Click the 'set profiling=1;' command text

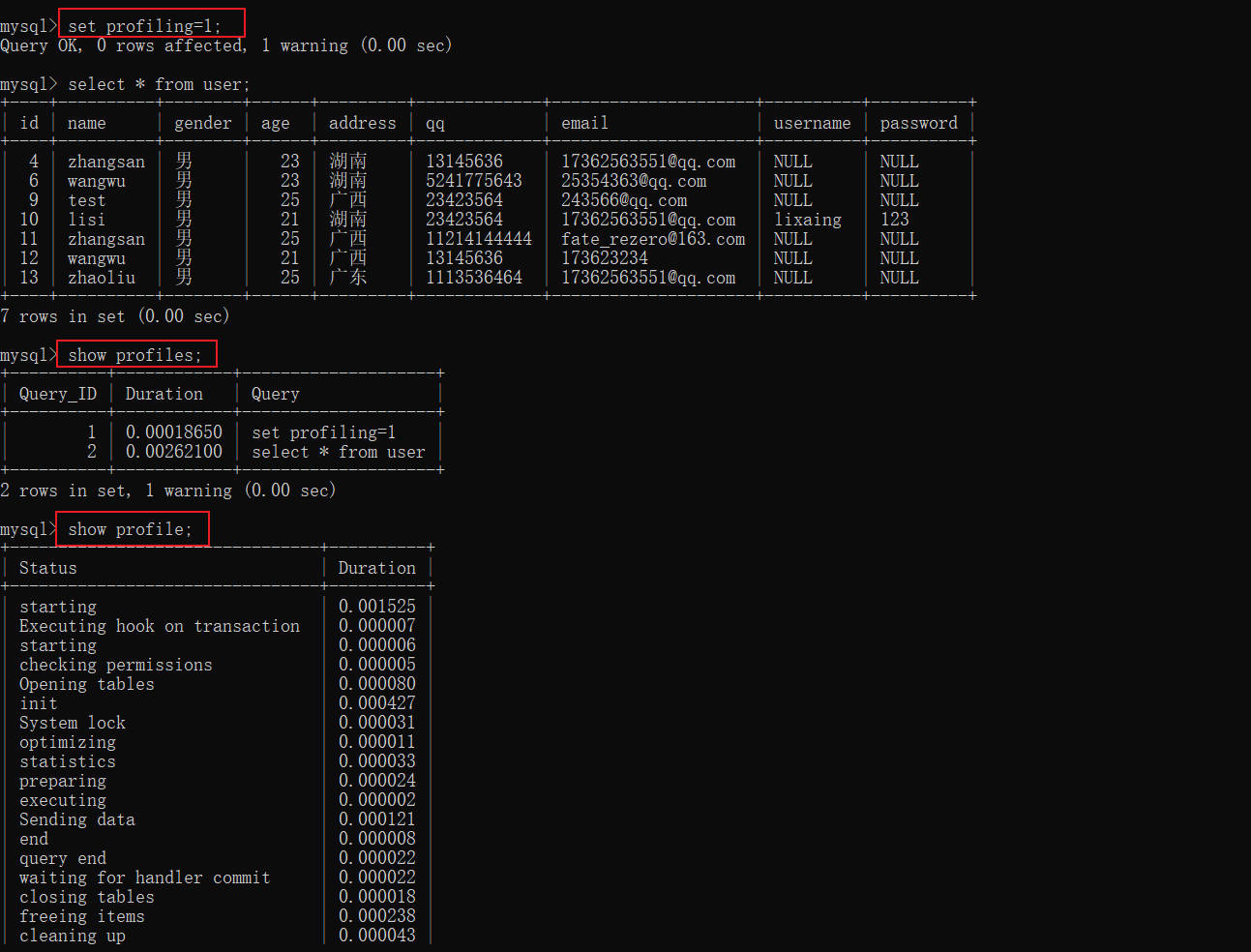[144, 26]
